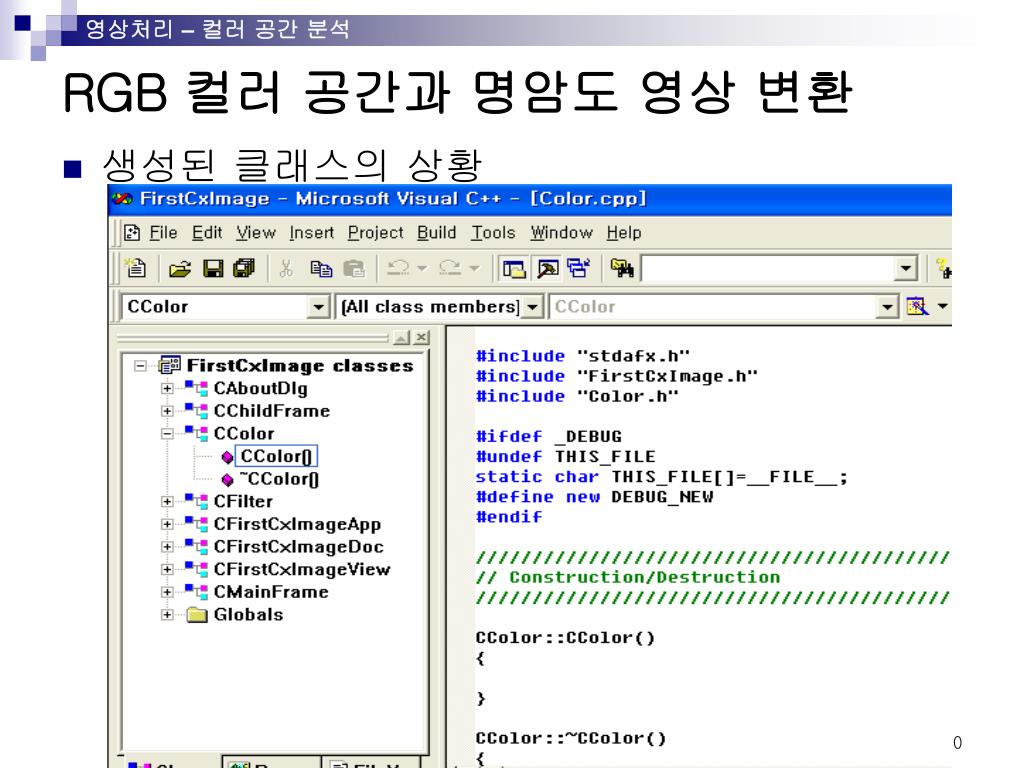
Task: Expand the Globals folder node
Action: pyautogui.click(x=167, y=615)
